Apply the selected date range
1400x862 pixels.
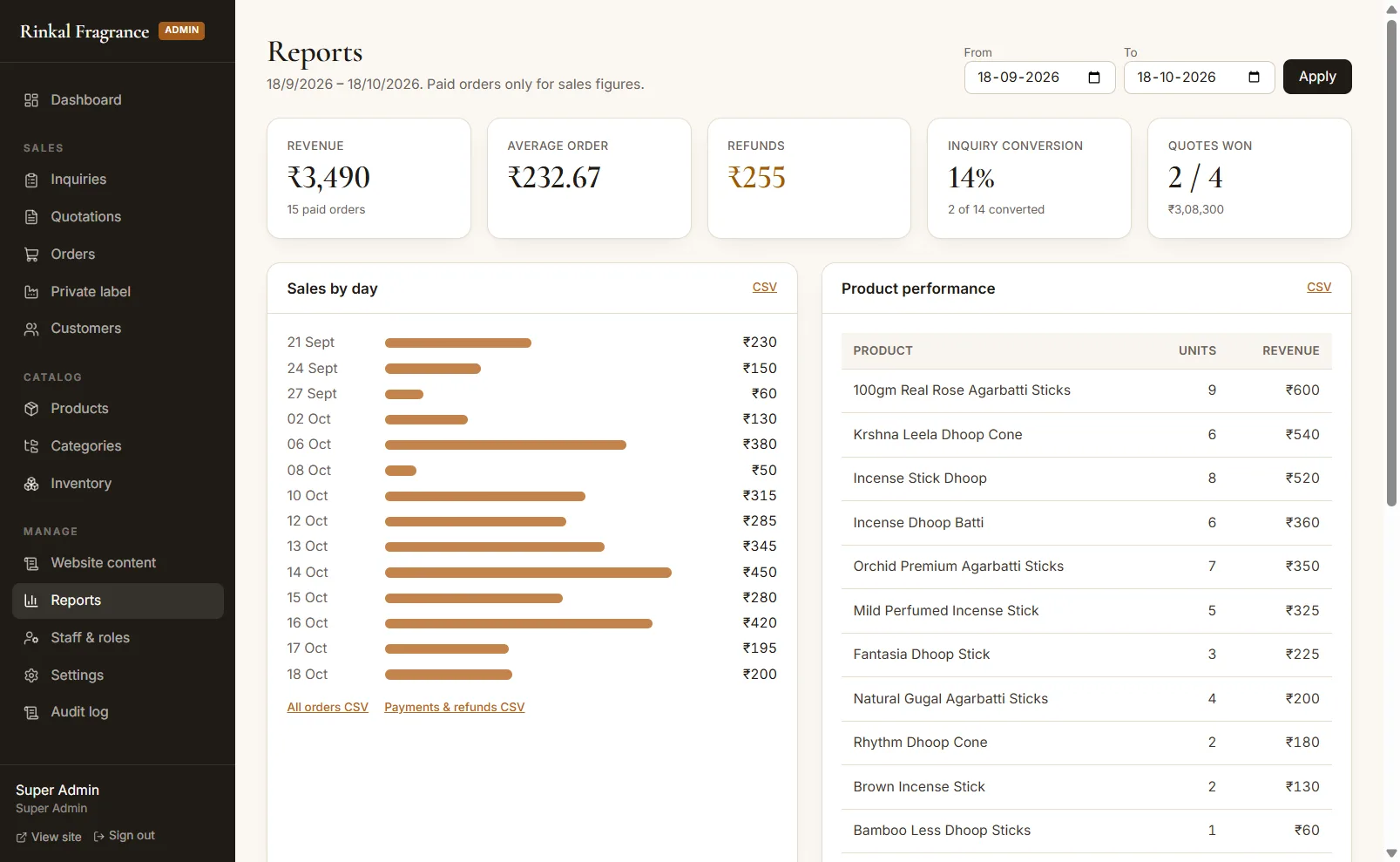[1316, 77]
